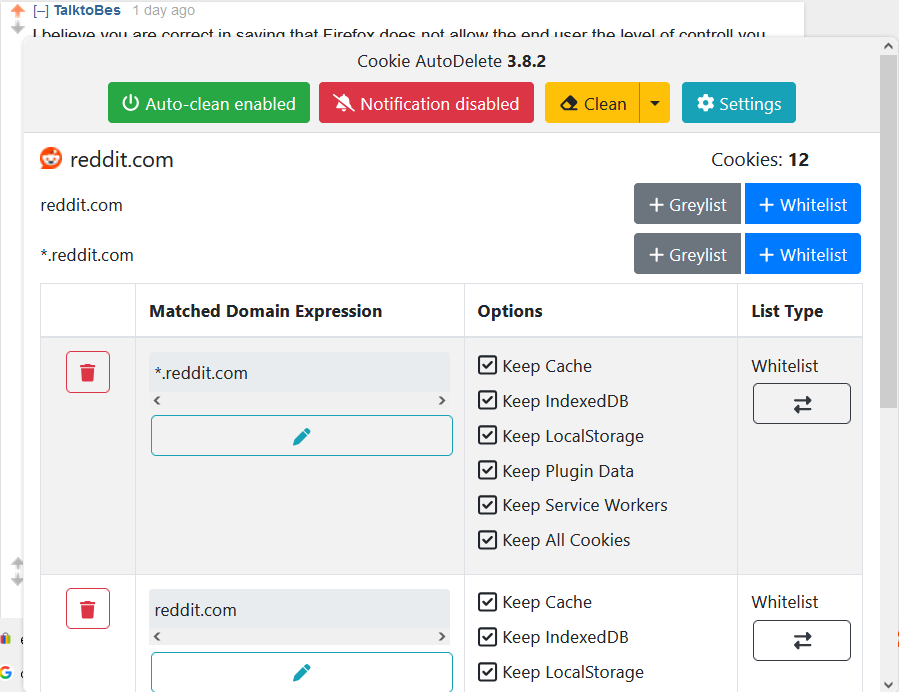The image size is (899, 692).
Task: Click the reddit favicon next to reddit.com
Action: tap(50, 158)
